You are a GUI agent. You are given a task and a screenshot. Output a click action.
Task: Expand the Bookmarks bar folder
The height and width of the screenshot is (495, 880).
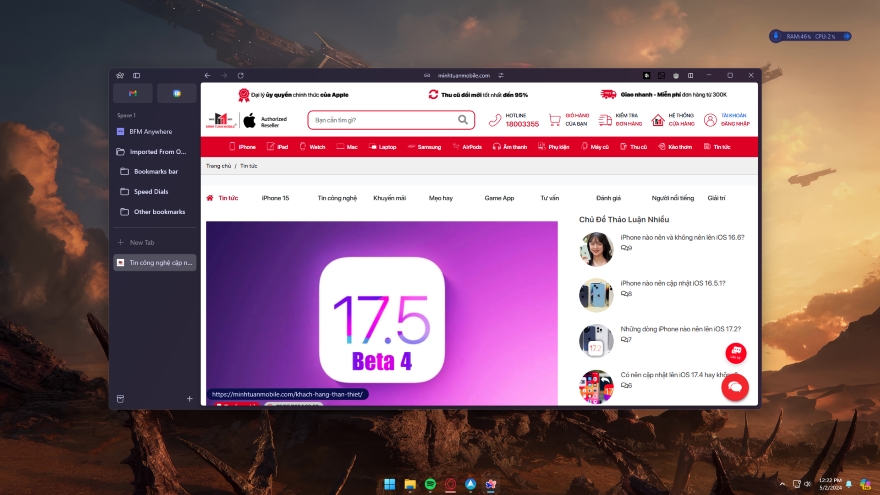[x=154, y=171]
